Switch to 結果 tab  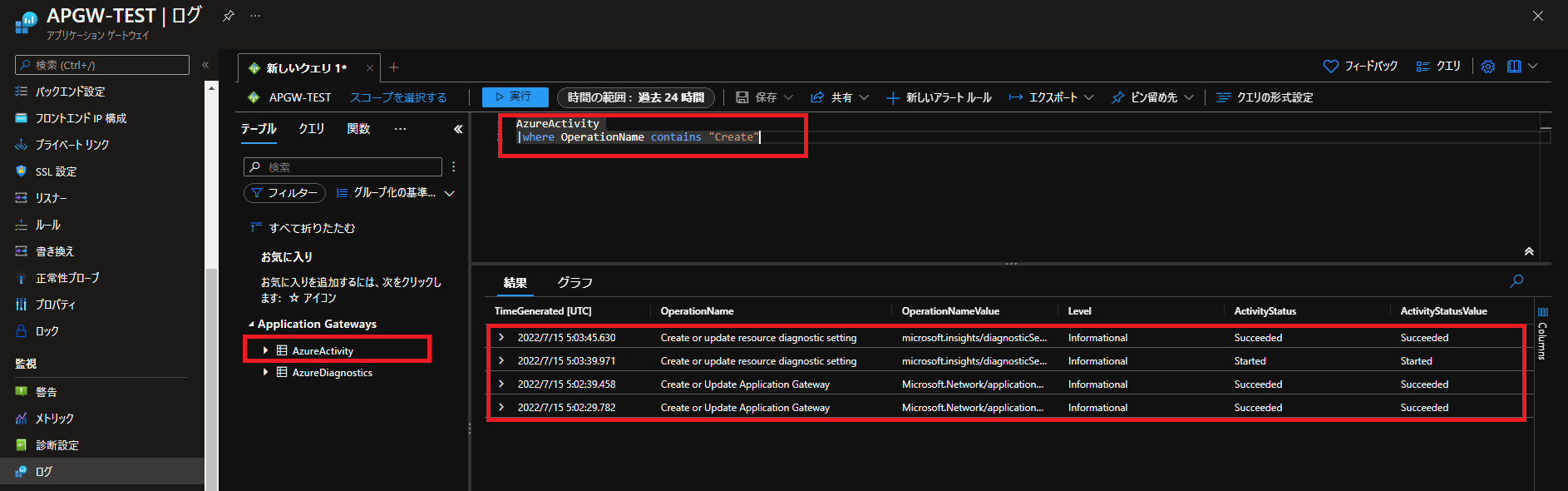(515, 283)
